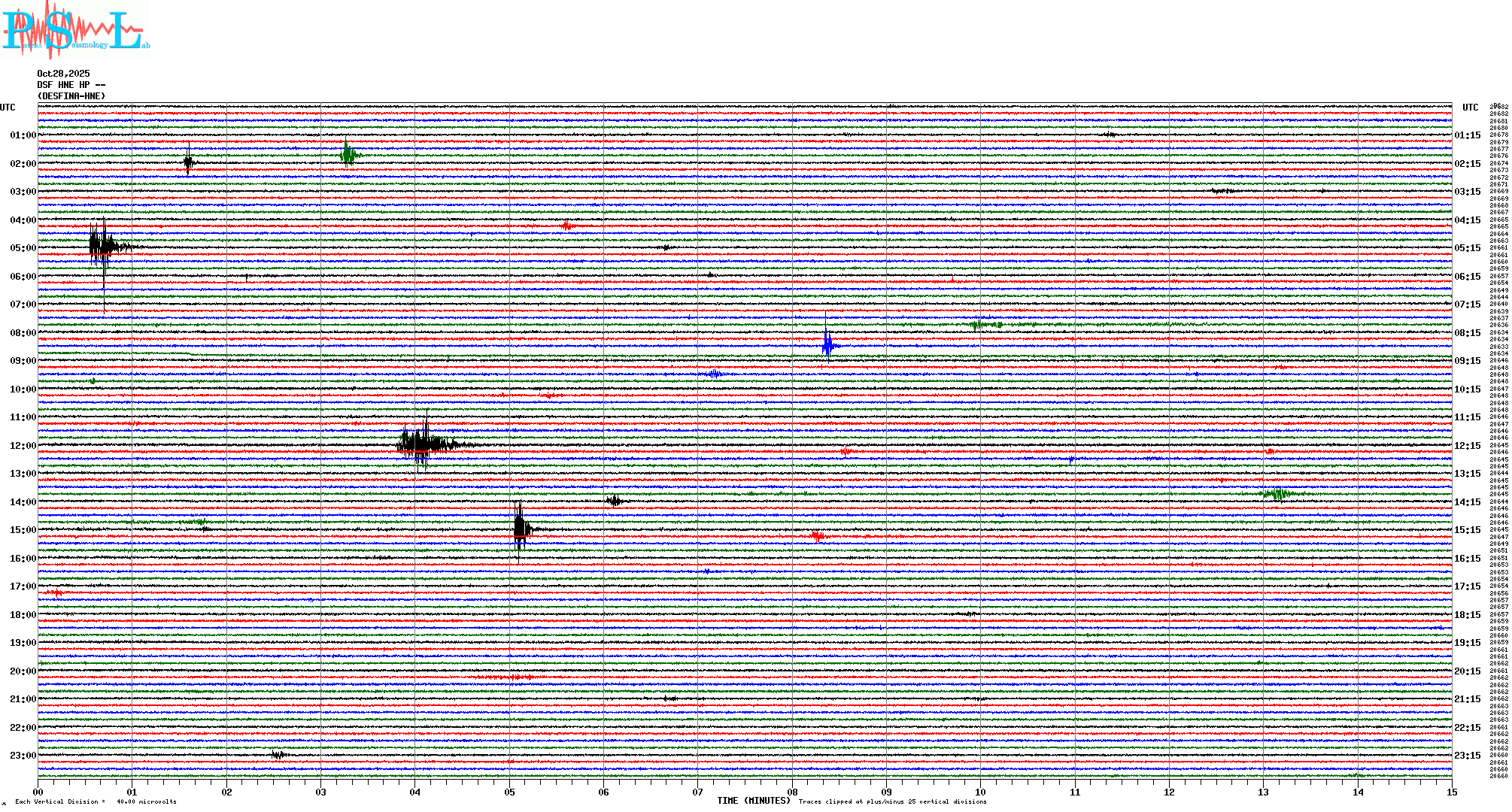Click the PSL Seismology Lab logo
Viewport: 1512px width, 812px height.
tap(75, 30)
